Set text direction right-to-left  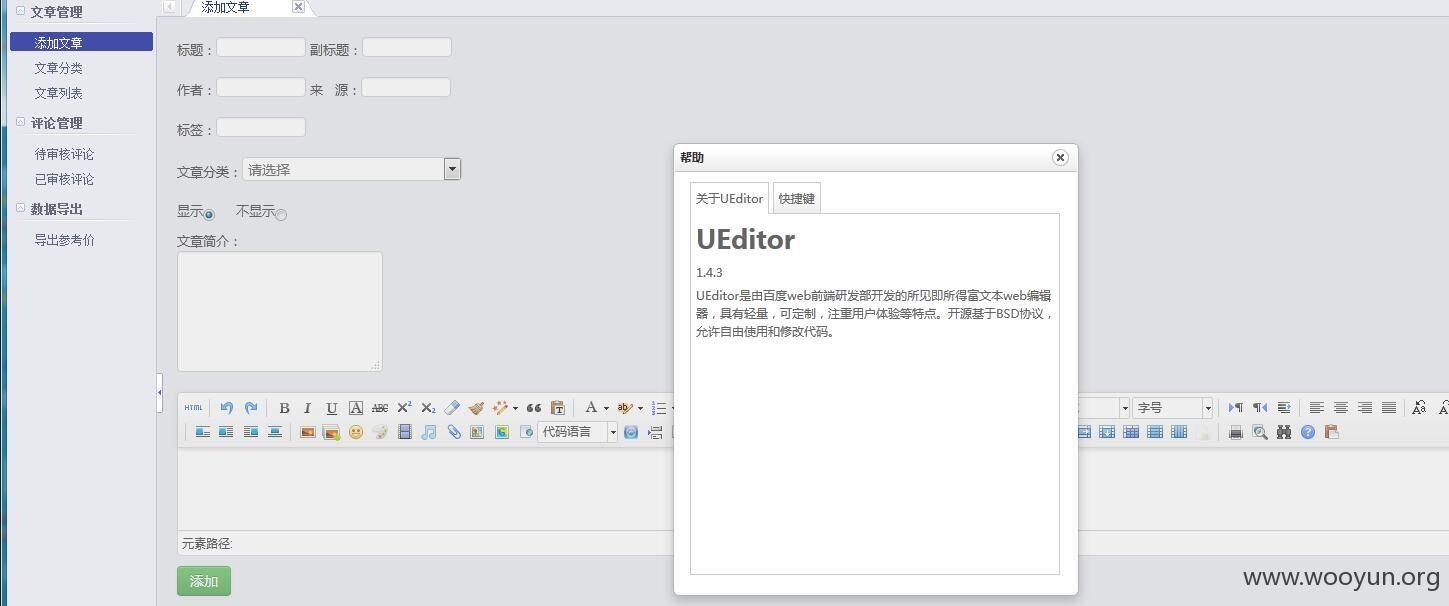coord(1259,407)
